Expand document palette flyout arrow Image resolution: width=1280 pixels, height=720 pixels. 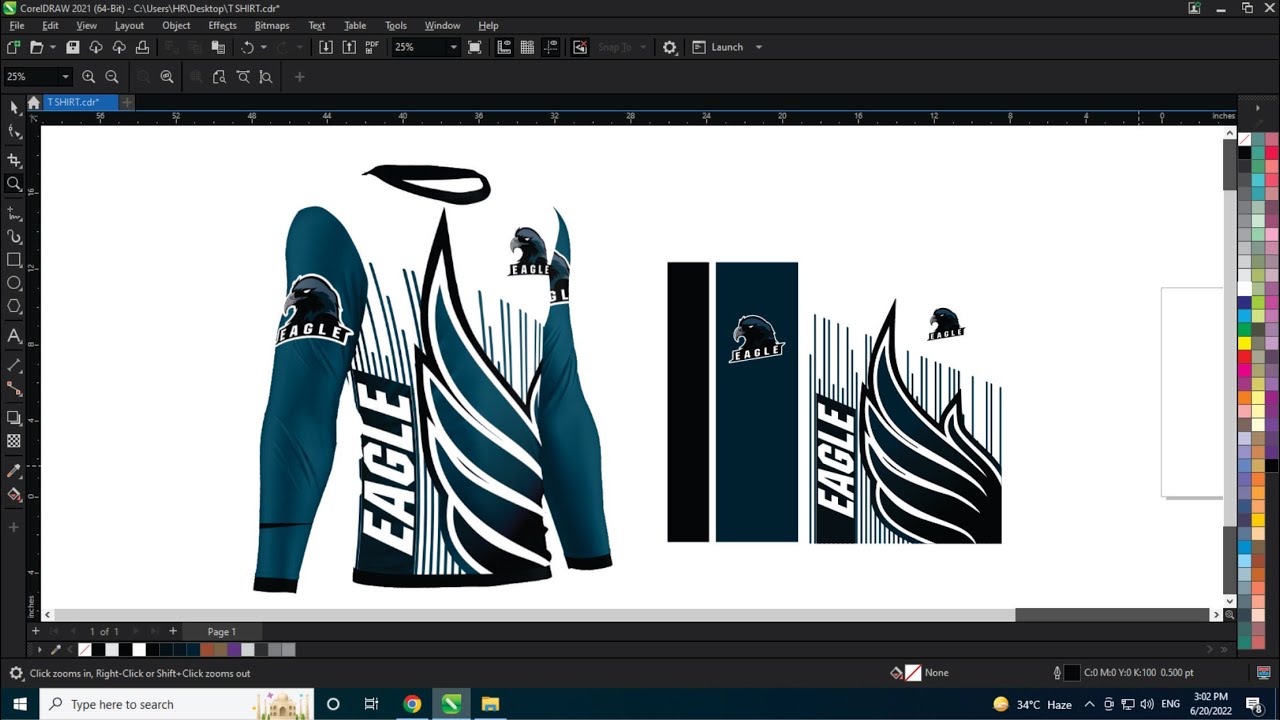pos(40,650)
